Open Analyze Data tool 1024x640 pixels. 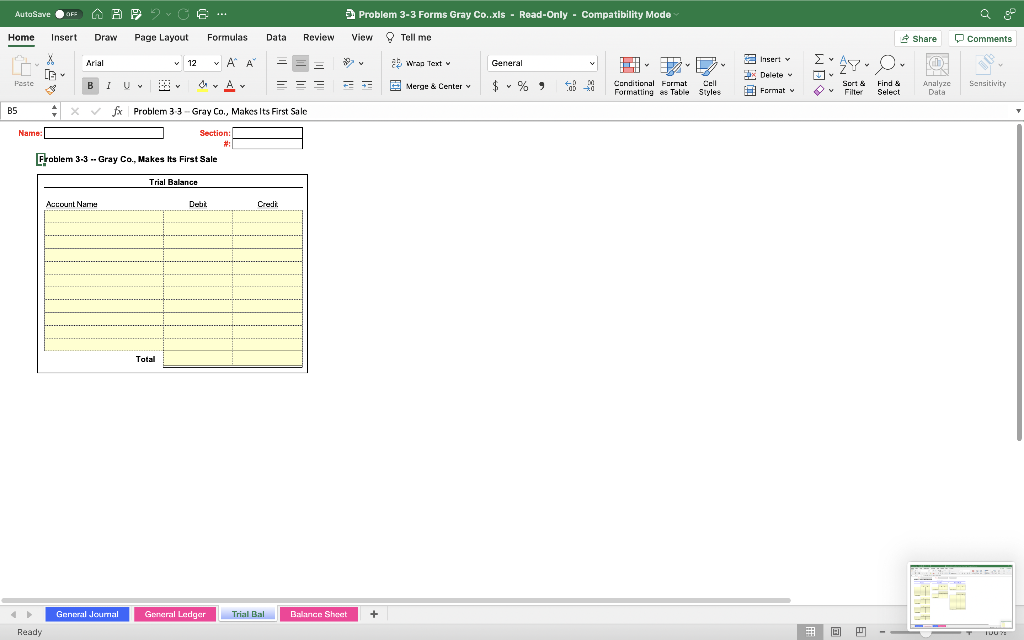936,74
